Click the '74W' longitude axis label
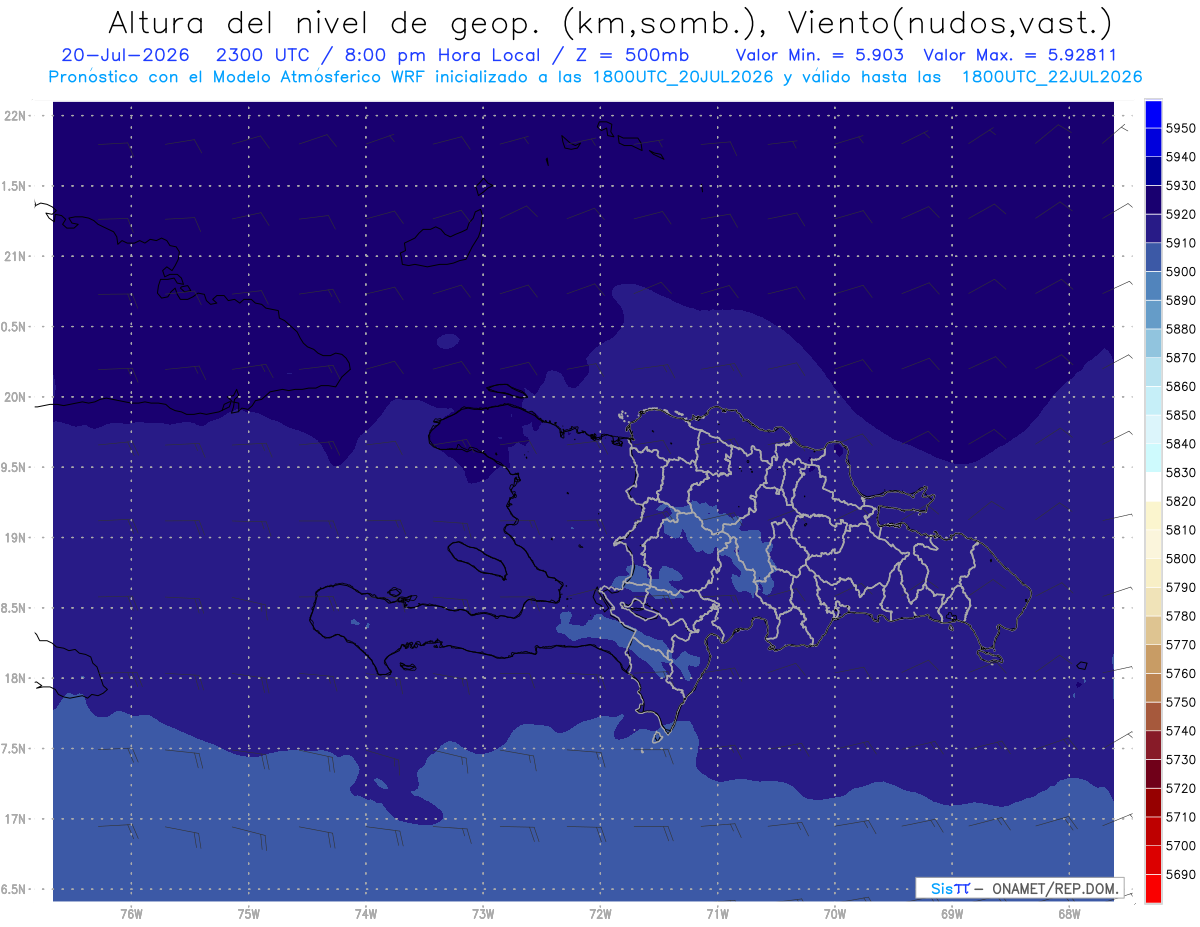This screenshot has height=927, width=1200. [366, 914]
